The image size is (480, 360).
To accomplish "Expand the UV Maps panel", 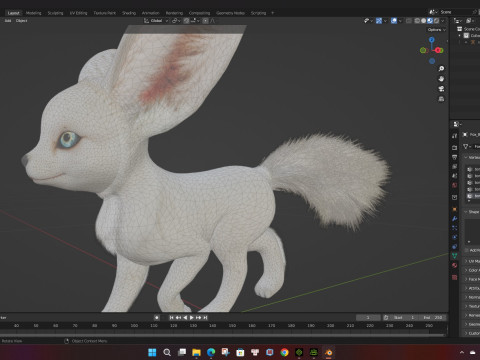I will click(x=472, y=261).
